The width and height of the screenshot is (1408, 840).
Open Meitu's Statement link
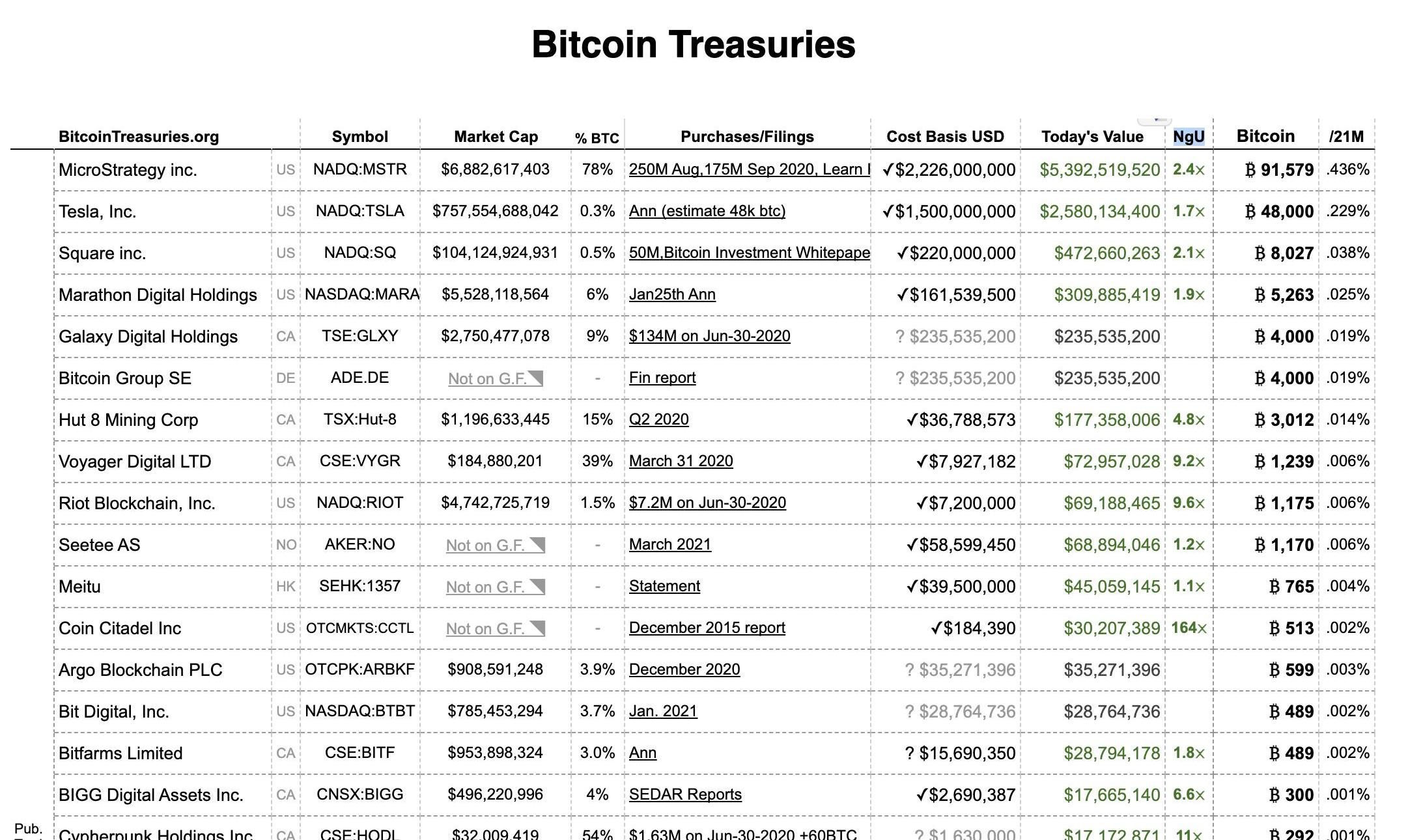[664, 586]
